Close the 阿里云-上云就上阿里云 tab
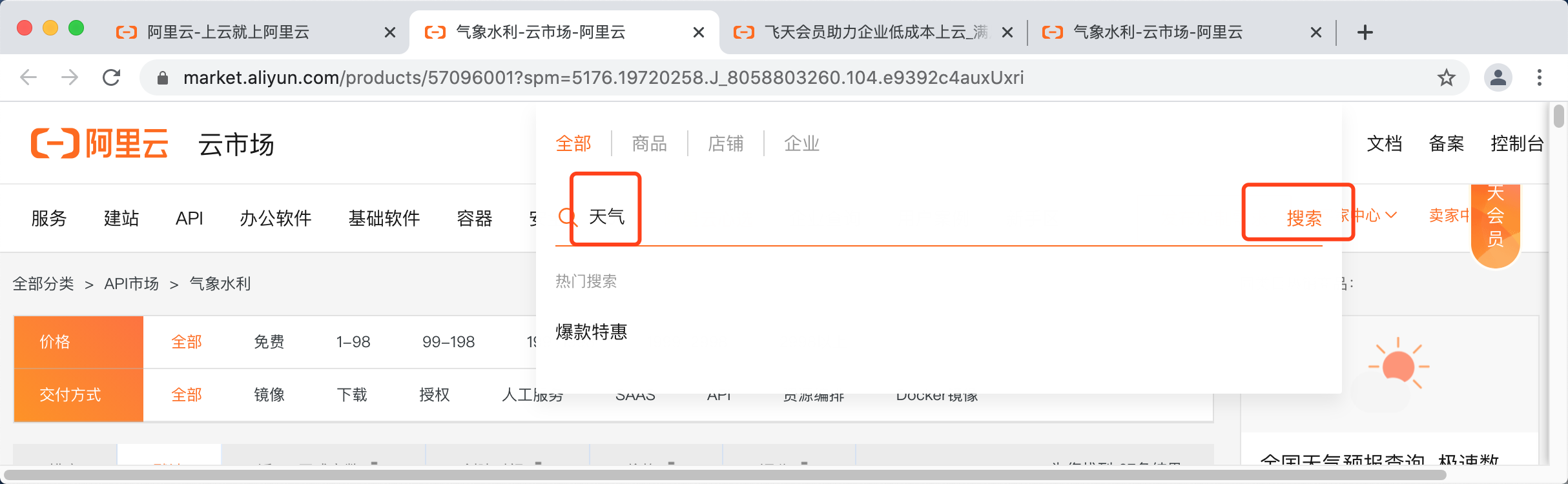The image size is (1568, 484). [390, 32]
